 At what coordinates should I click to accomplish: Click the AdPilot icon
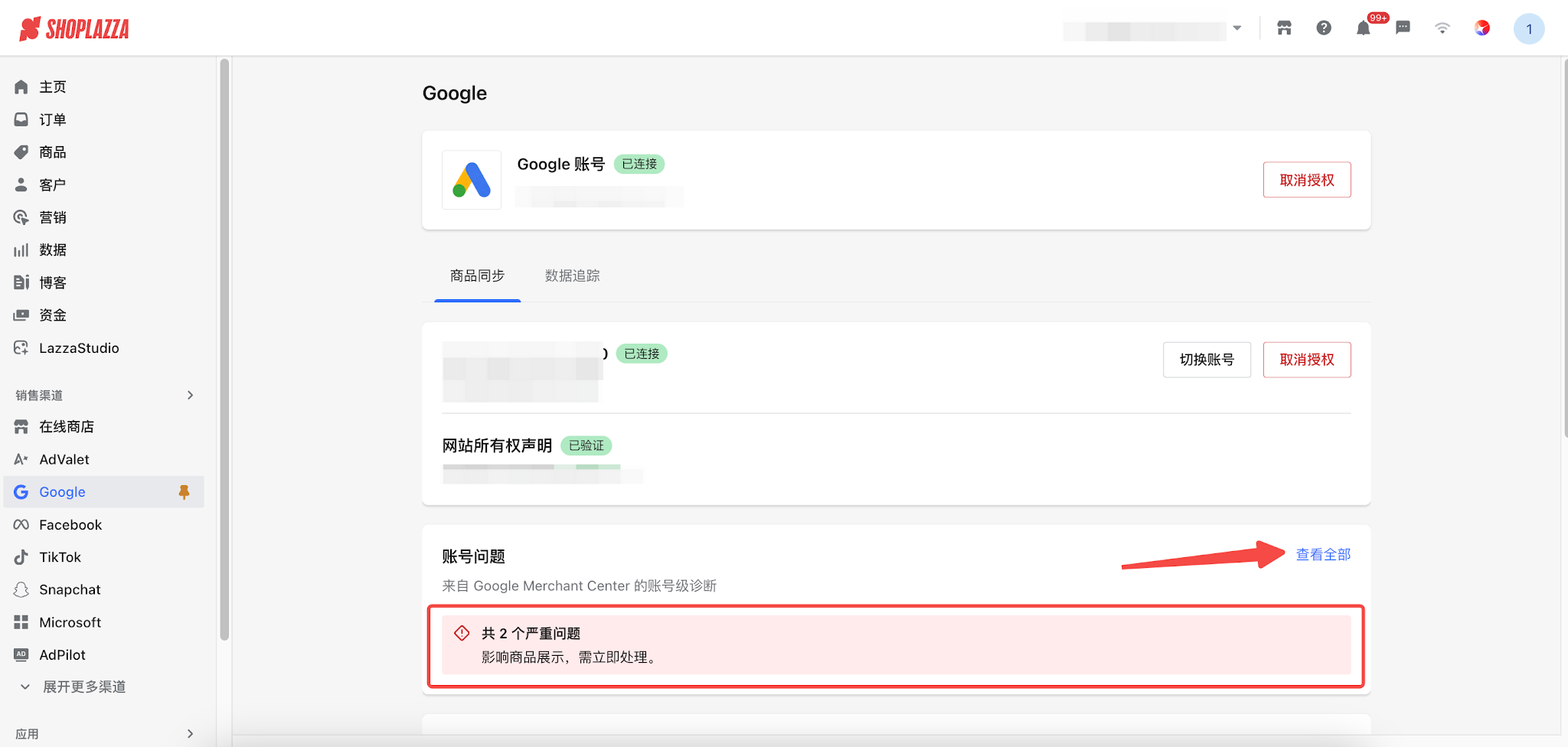(21, 655)
